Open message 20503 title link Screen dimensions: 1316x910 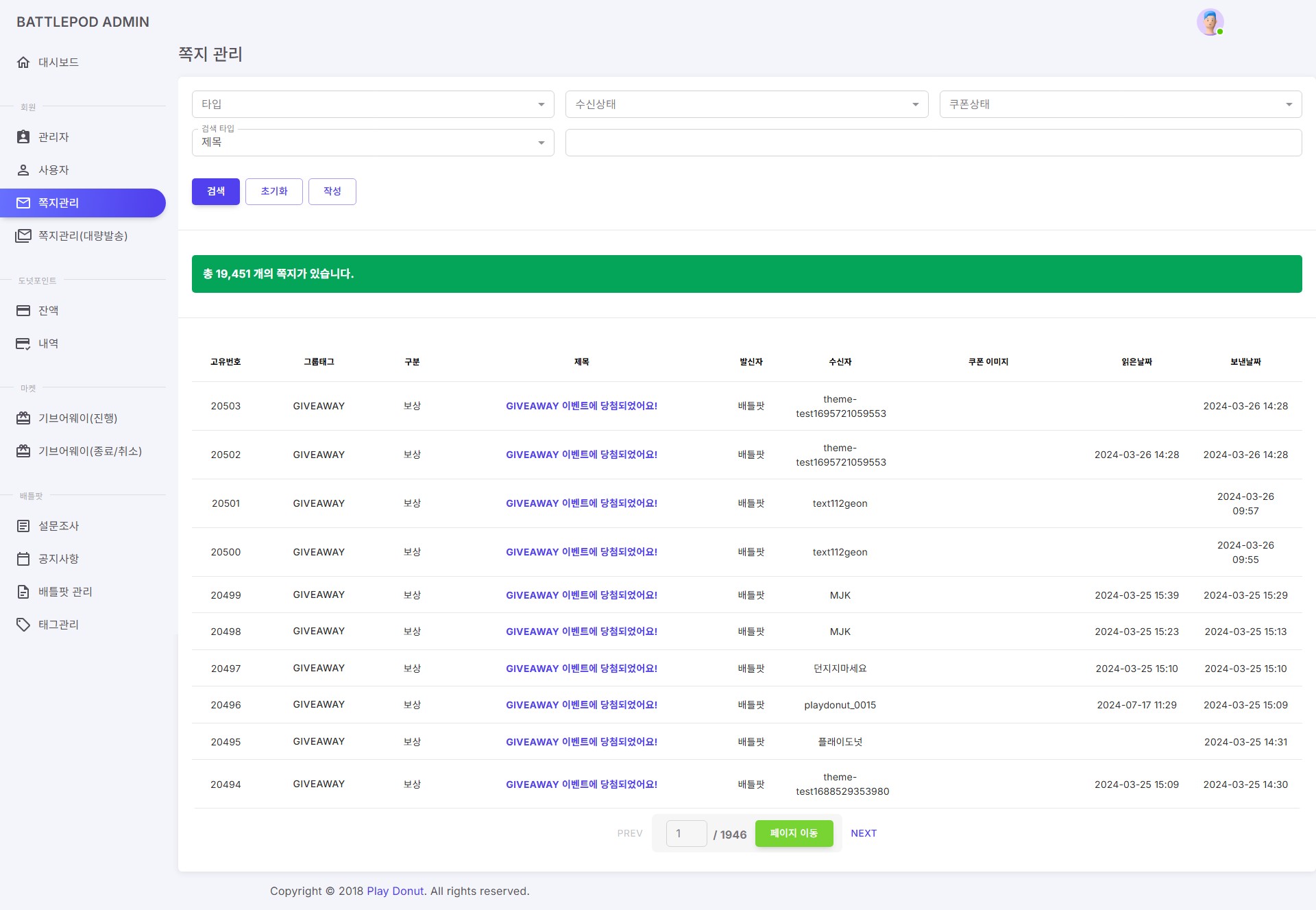tap(581, 406)
